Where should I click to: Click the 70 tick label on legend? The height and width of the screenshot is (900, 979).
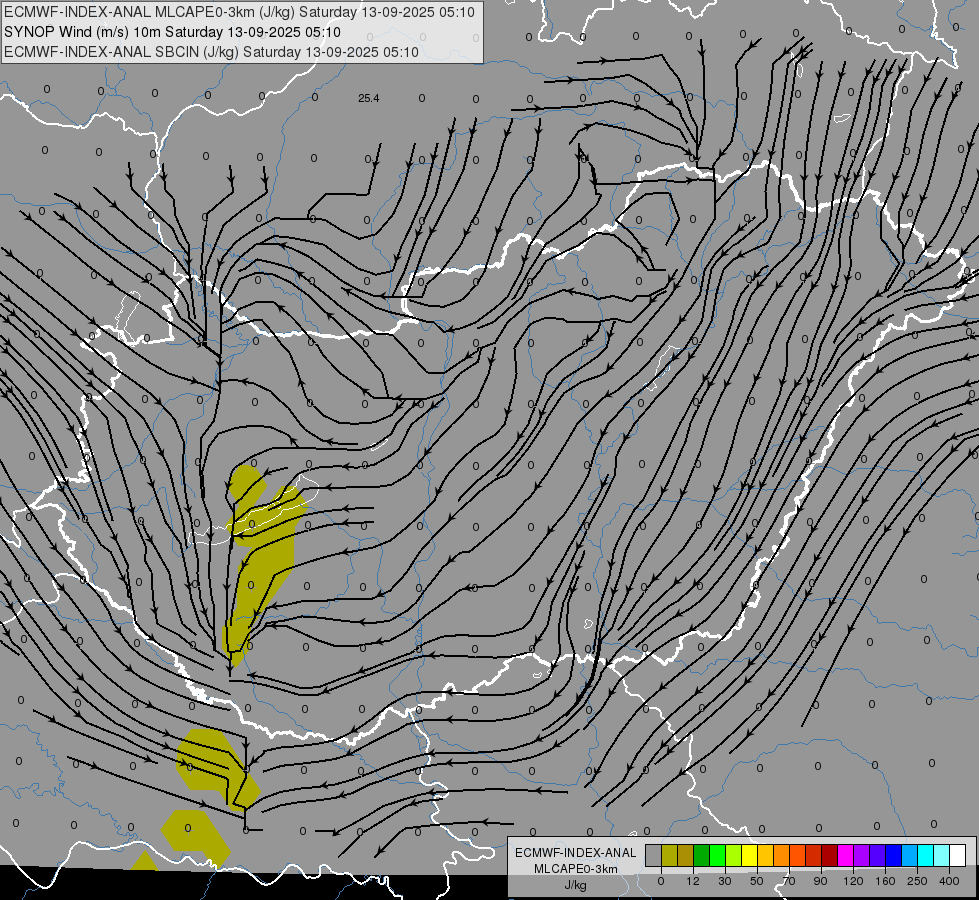[789, 881]
